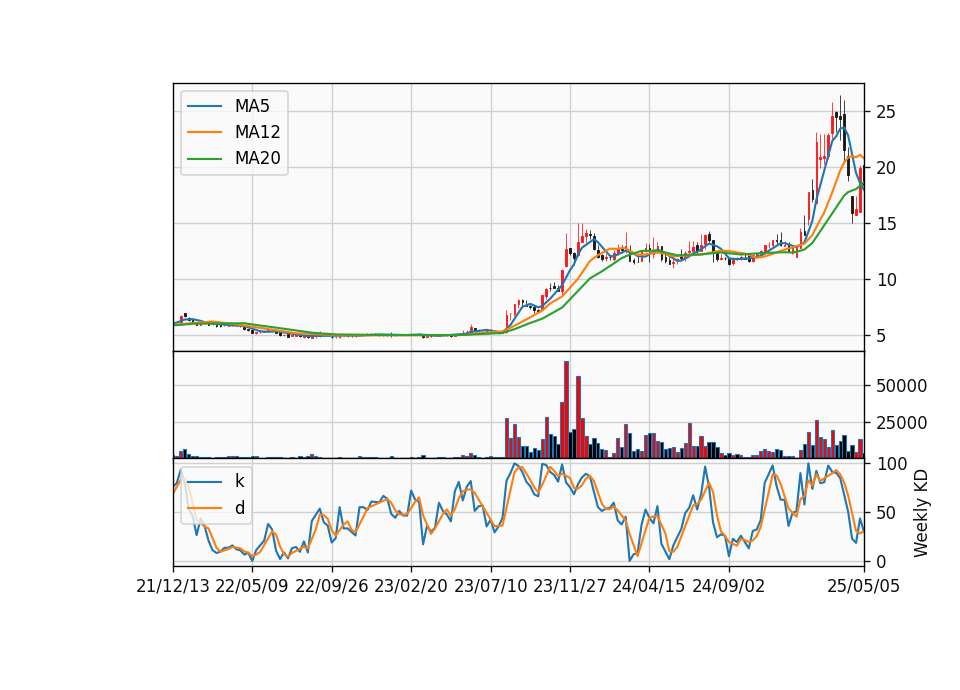
Task: Click the 22/05/09 date label
Action: 252,586
